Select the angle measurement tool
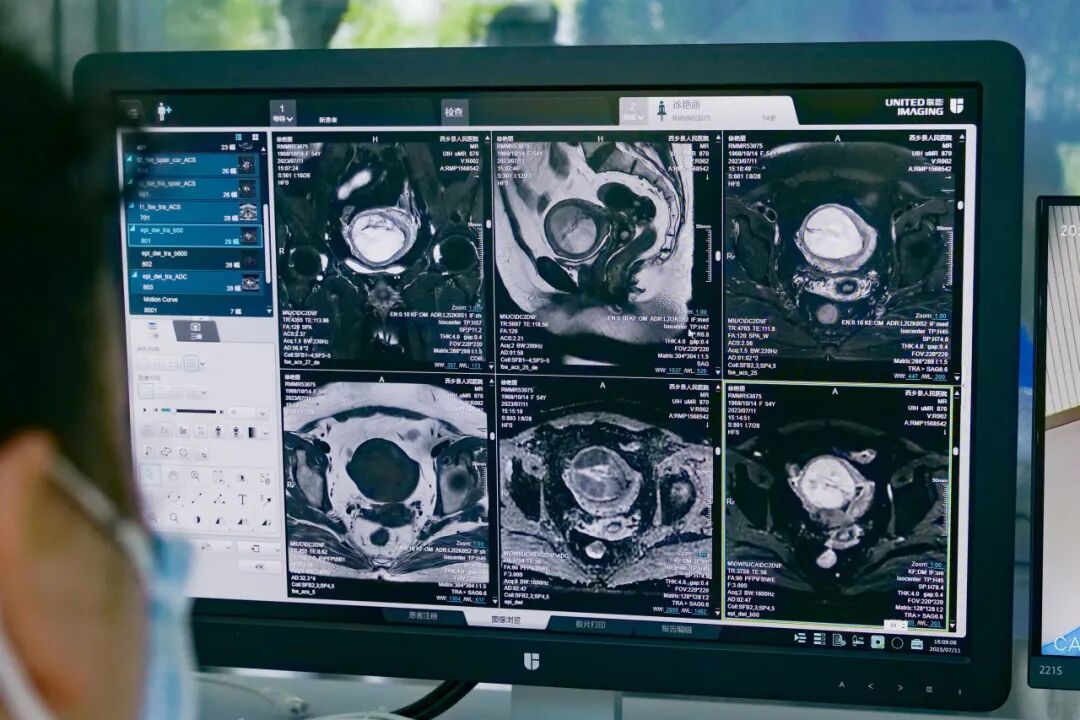This screenshot has height=720, width=1080. [x=219, y=499]
